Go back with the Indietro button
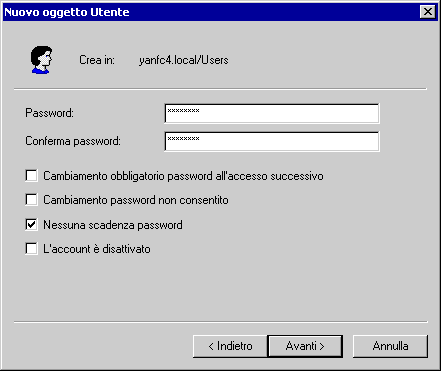Viewport: 441px width, 371px height. pos(230,346)
